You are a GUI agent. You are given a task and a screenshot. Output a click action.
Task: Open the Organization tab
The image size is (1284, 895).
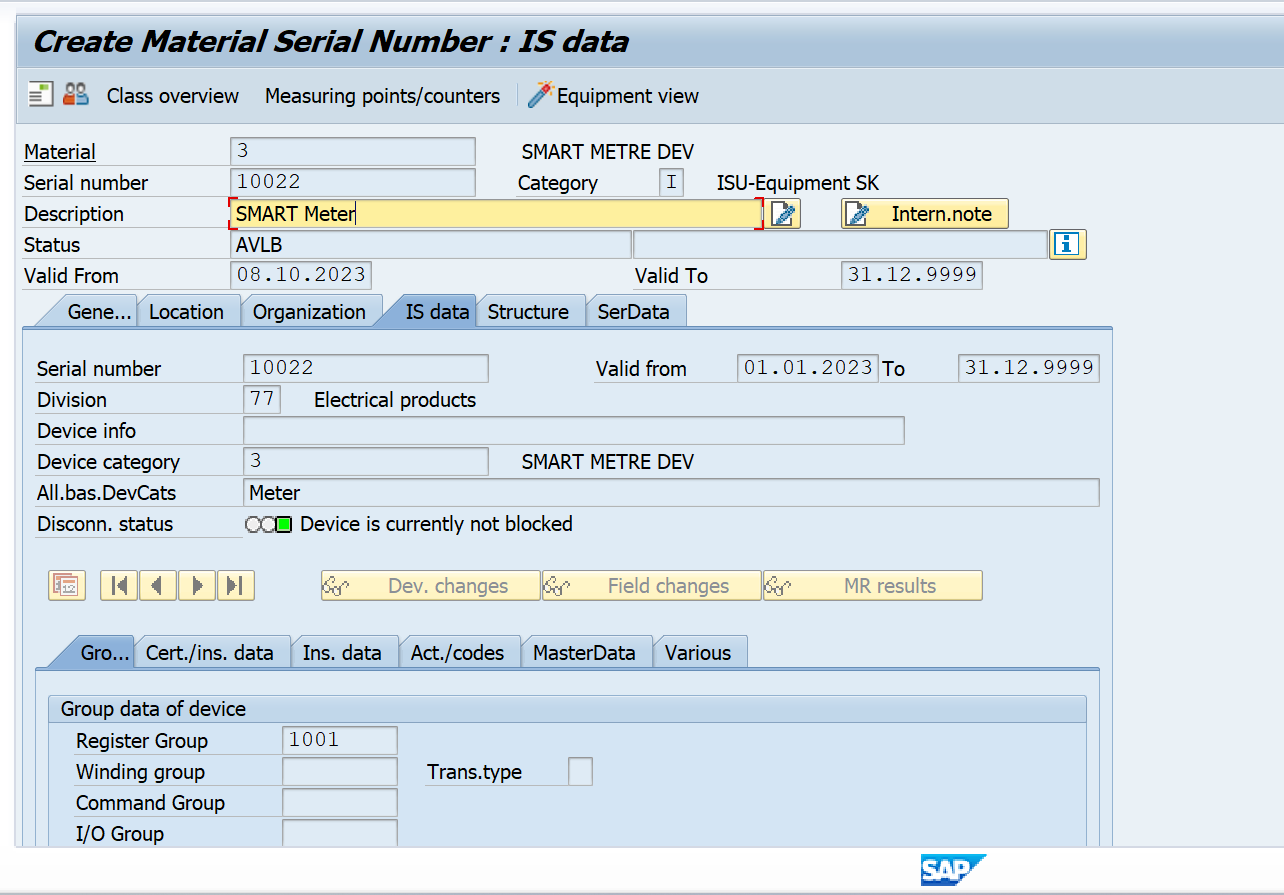click(309, 312)
